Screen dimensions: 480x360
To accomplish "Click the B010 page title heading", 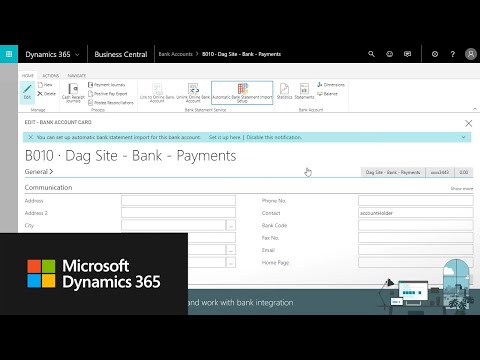I will coord(130,156).
